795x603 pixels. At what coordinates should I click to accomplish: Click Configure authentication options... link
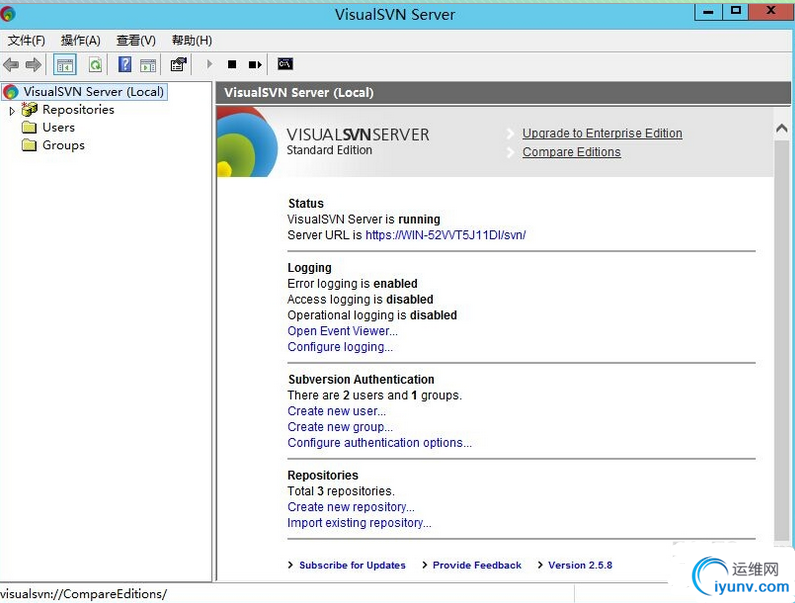coord(379,443)
